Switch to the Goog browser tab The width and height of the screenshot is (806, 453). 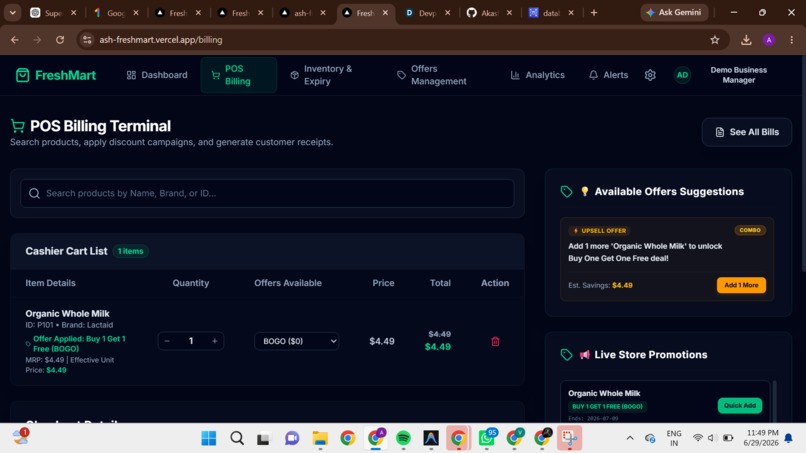pos(116,13)
